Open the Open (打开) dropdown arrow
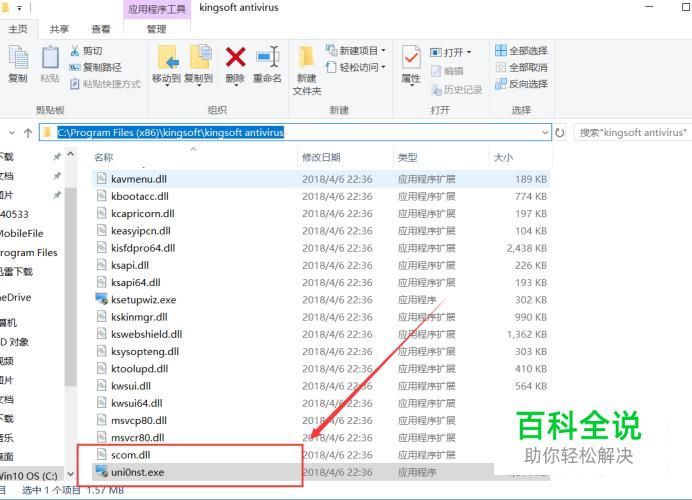 point(469,52)
